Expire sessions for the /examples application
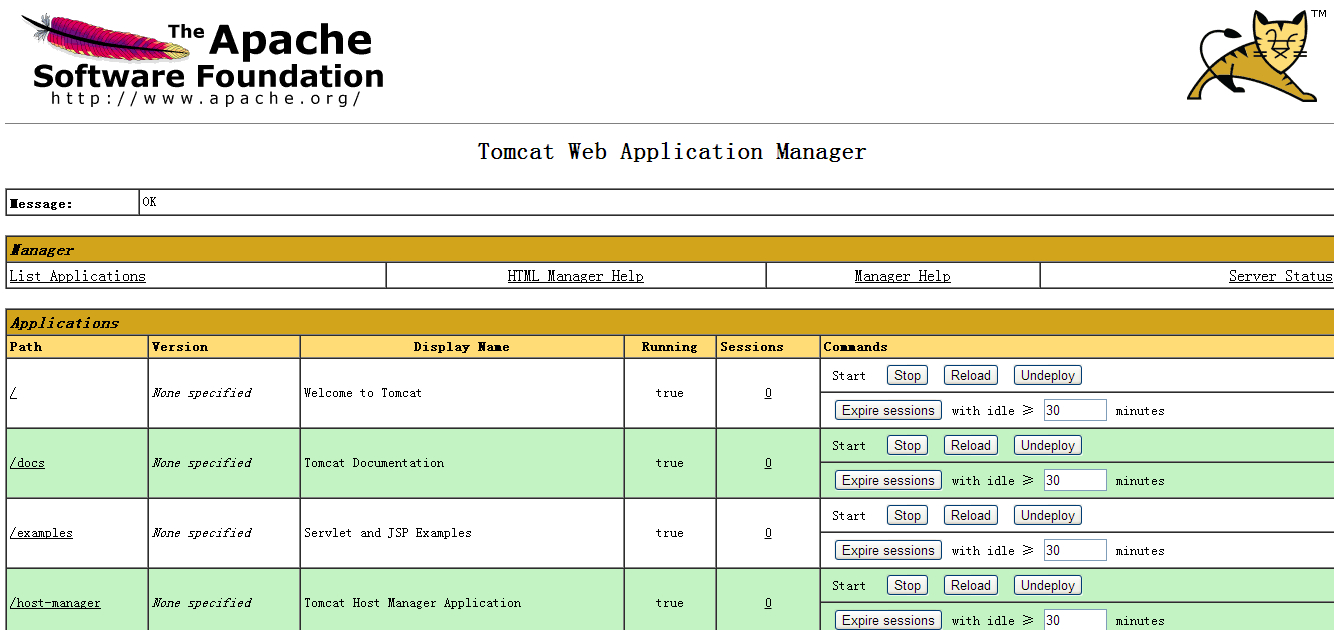Image resolution: width=1334 pixels, height=630 pixels. pyautogui.click(x=888, y=550)
